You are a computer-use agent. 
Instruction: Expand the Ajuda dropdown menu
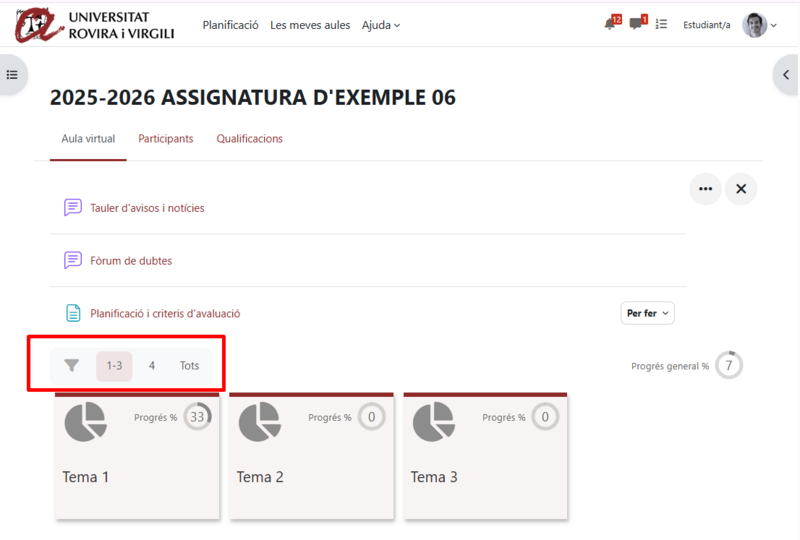tap(380, 25)
